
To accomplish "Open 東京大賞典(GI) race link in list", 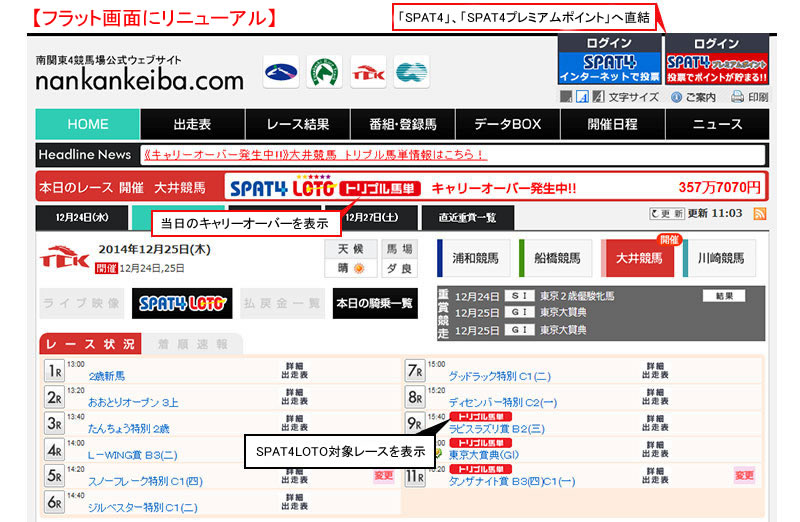I will [x=484, y=455].
